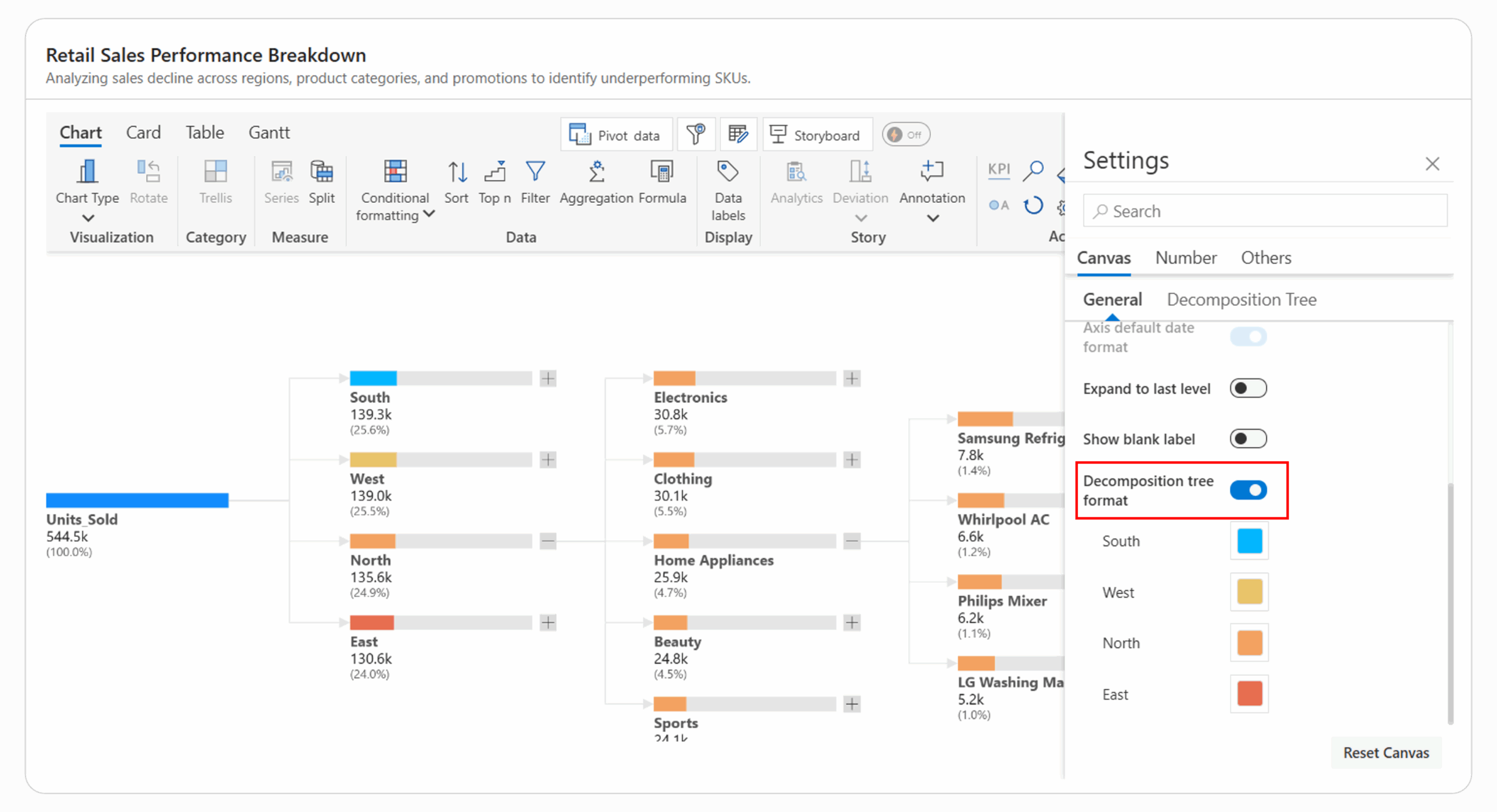
Task: Turn on Show blank label
Action: (1248, 438)
